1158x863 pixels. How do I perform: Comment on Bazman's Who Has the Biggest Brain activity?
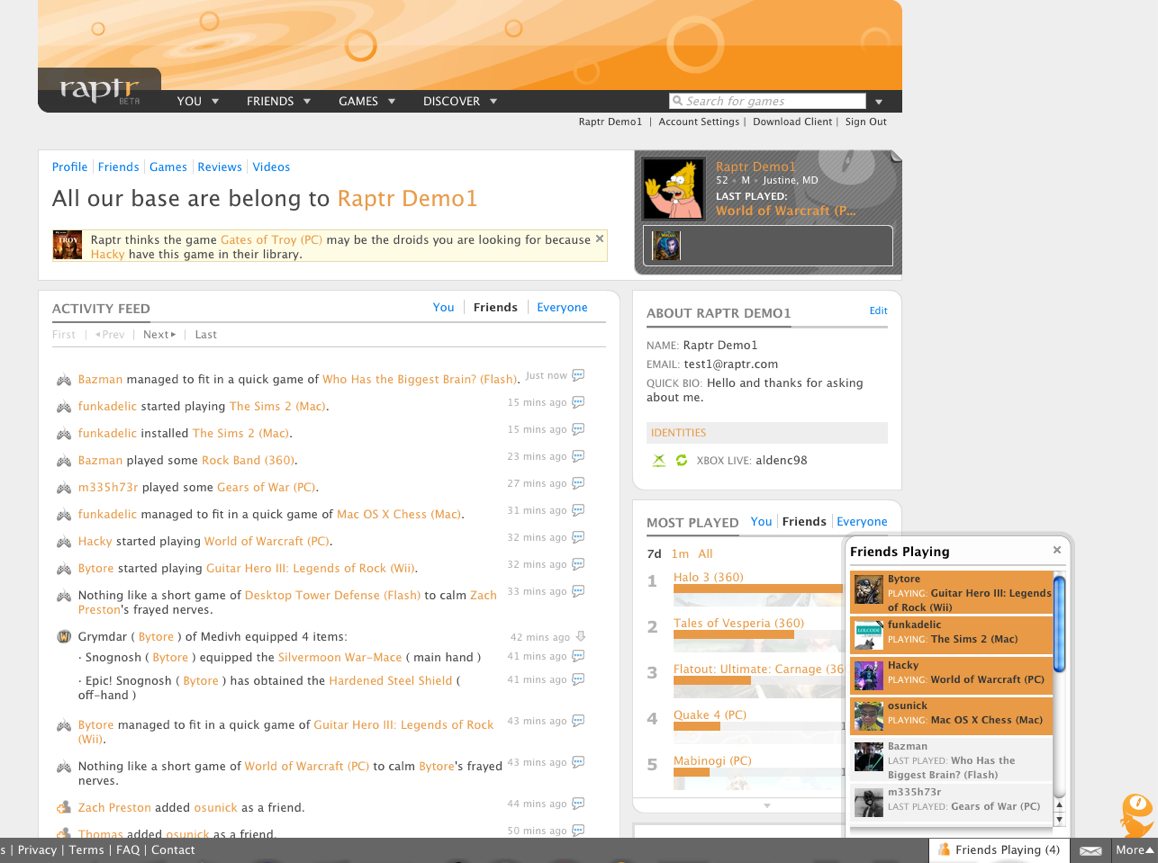(x=578, y=375)
